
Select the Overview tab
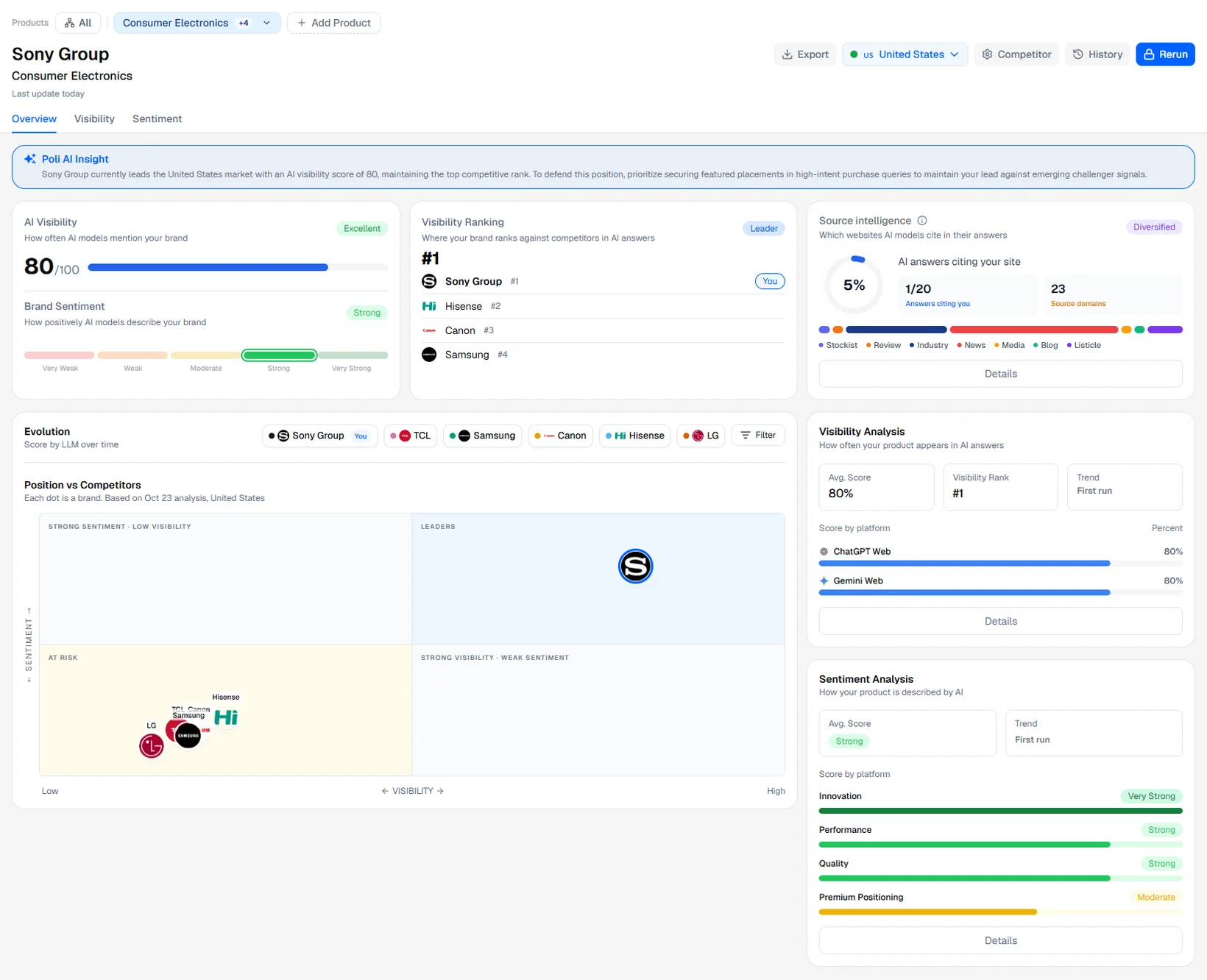(x=34, y=119)
